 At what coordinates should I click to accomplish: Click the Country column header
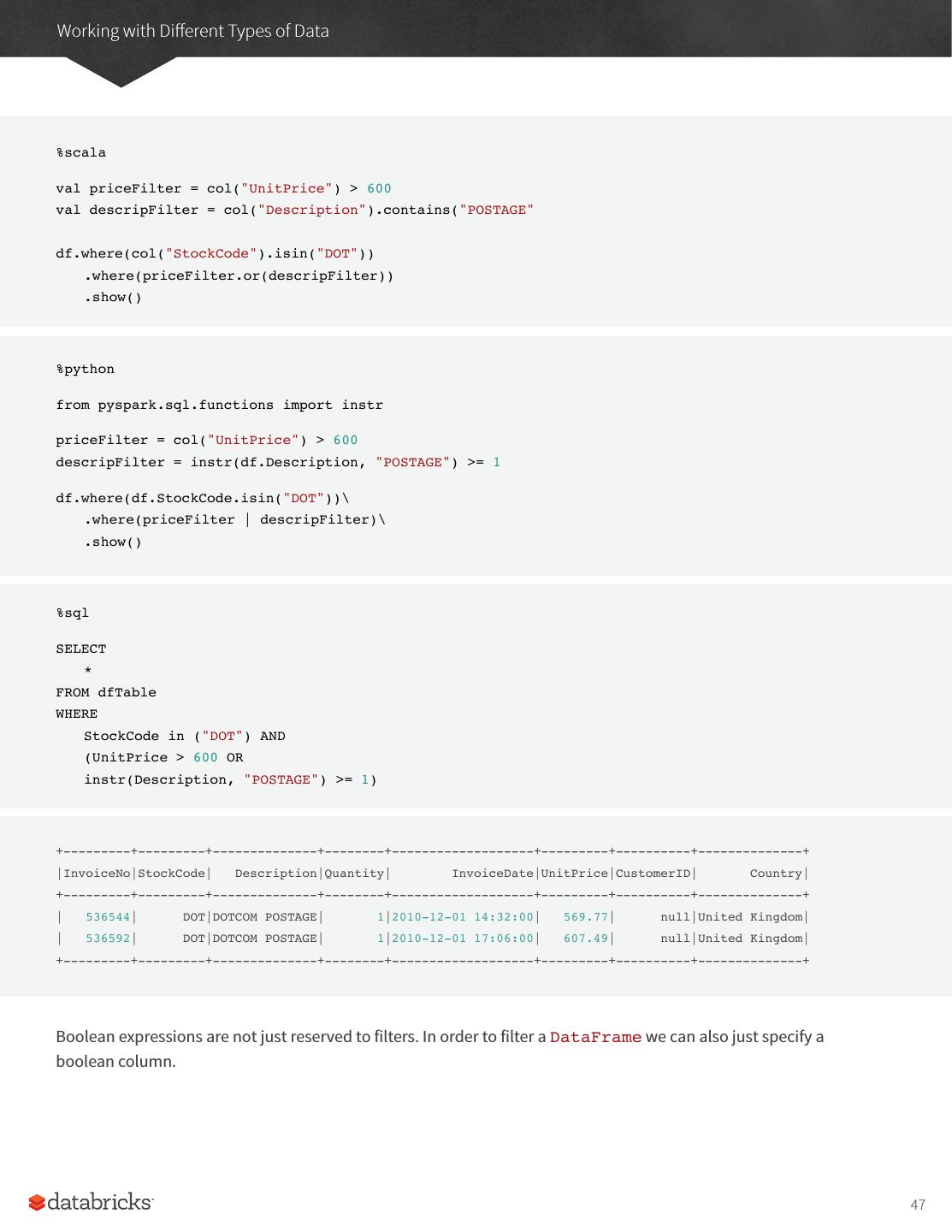pyautogui.click(x=776, y=874)
